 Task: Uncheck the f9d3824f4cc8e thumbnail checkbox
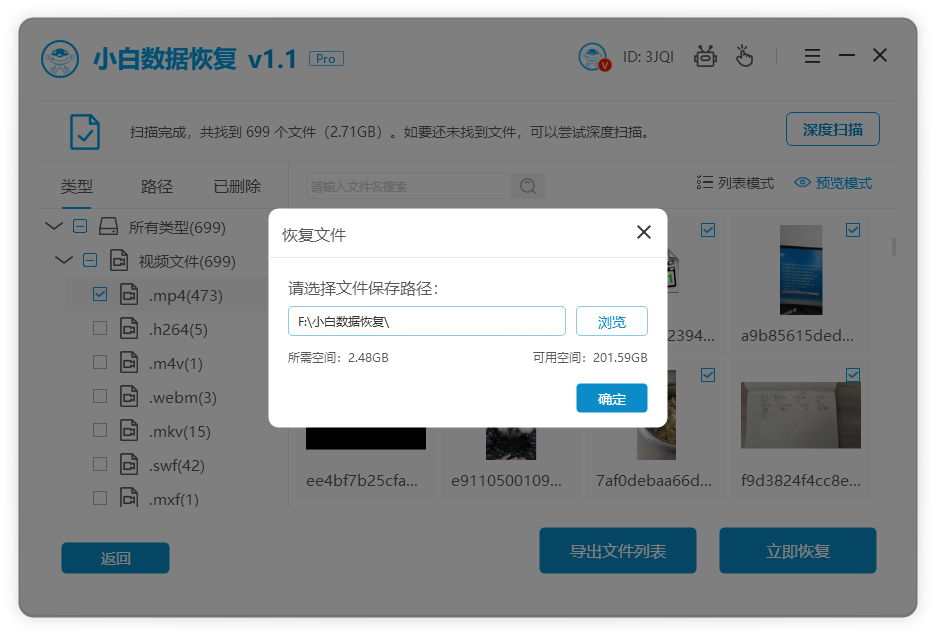(853, 374)
